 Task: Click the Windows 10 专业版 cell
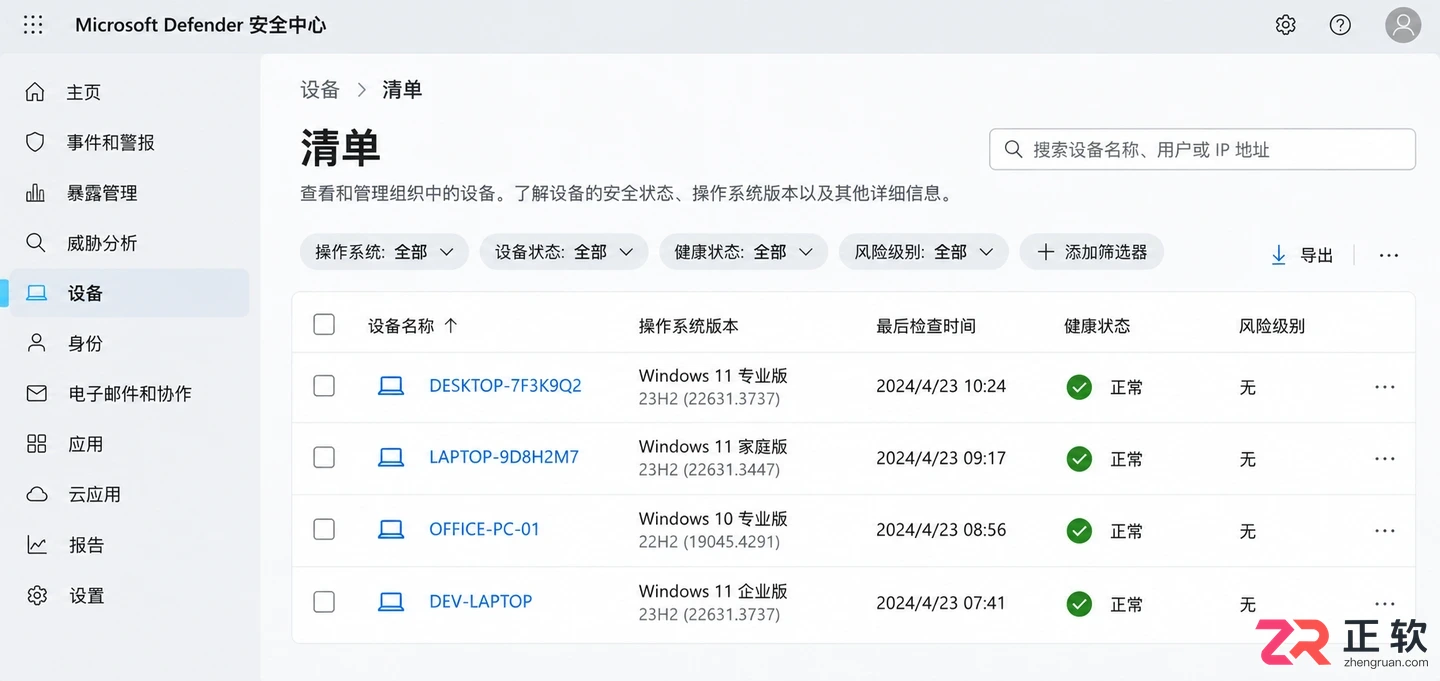(x=713, y=519)
